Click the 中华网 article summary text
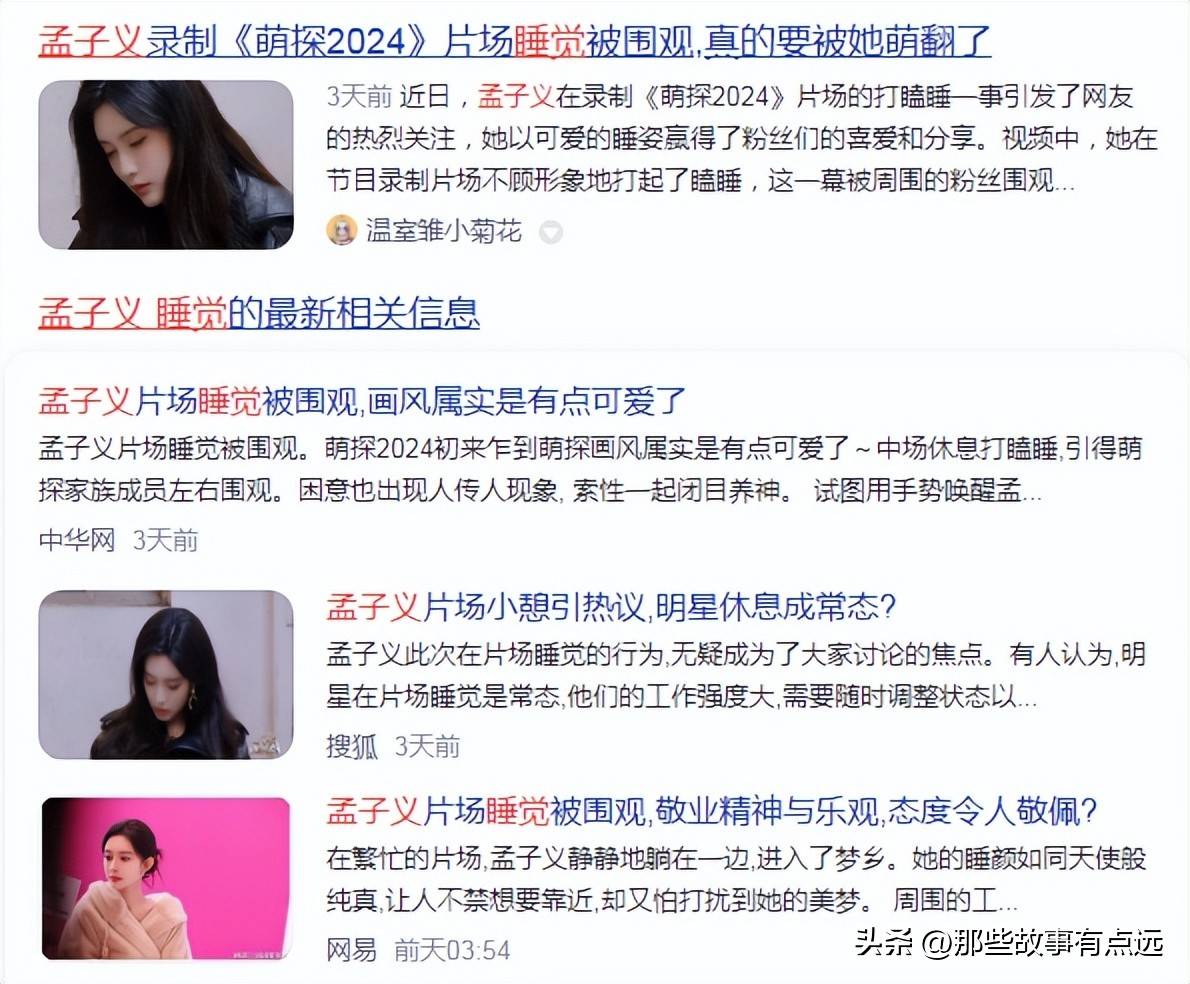This screenshot has height=984, width=1190. click(590, 470)
